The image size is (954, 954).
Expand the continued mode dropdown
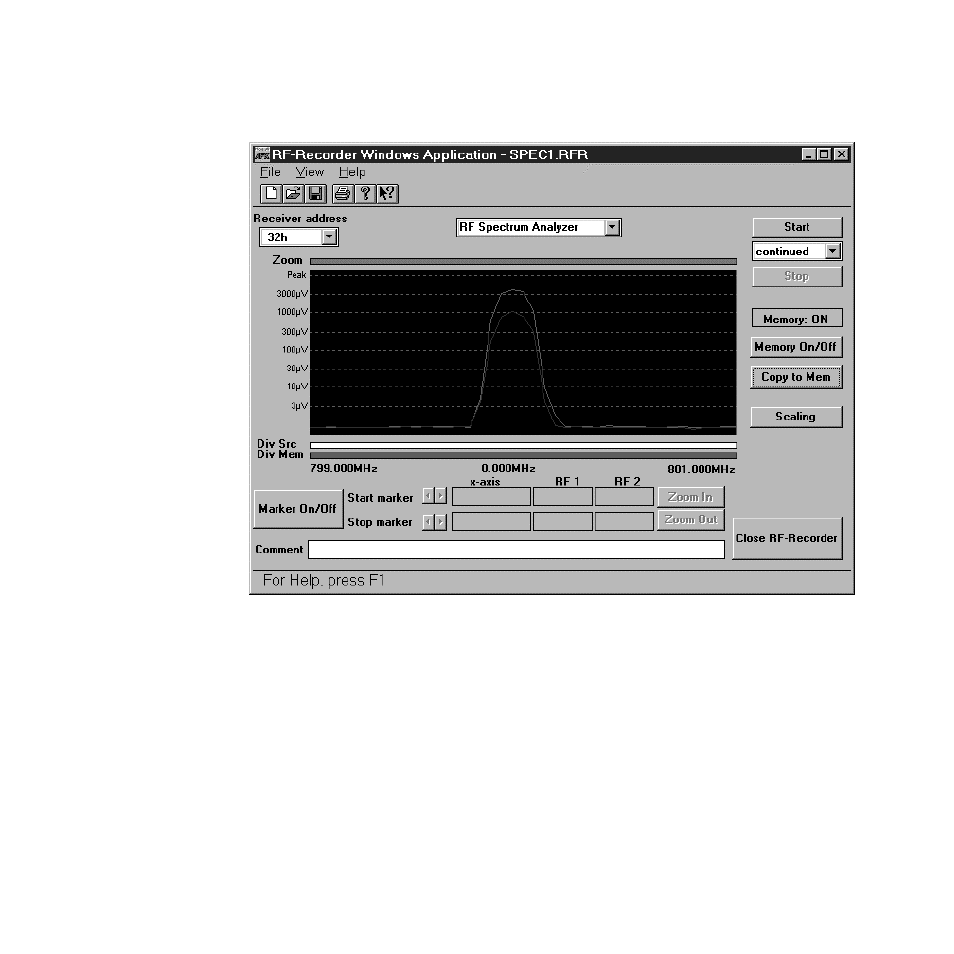pos(833,251)
